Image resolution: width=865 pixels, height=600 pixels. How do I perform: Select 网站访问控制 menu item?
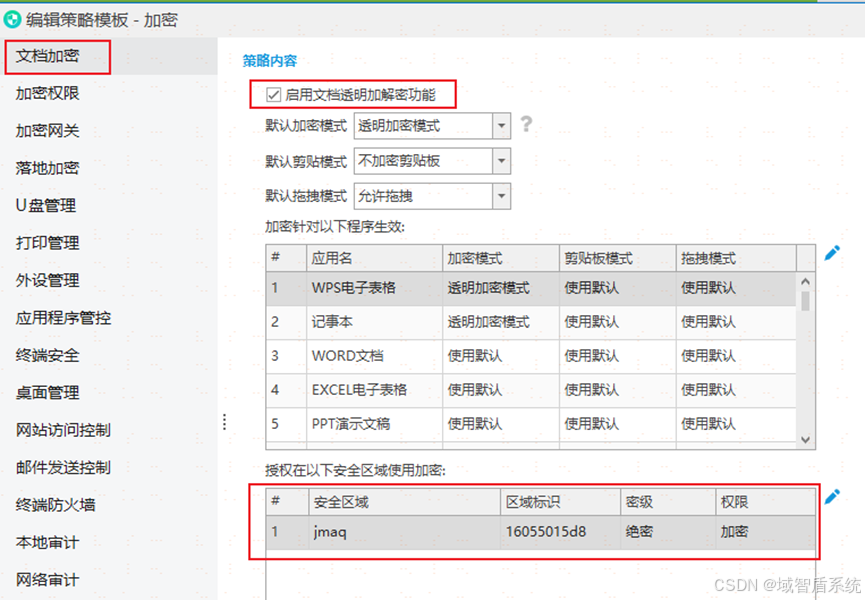coord(64,431)
